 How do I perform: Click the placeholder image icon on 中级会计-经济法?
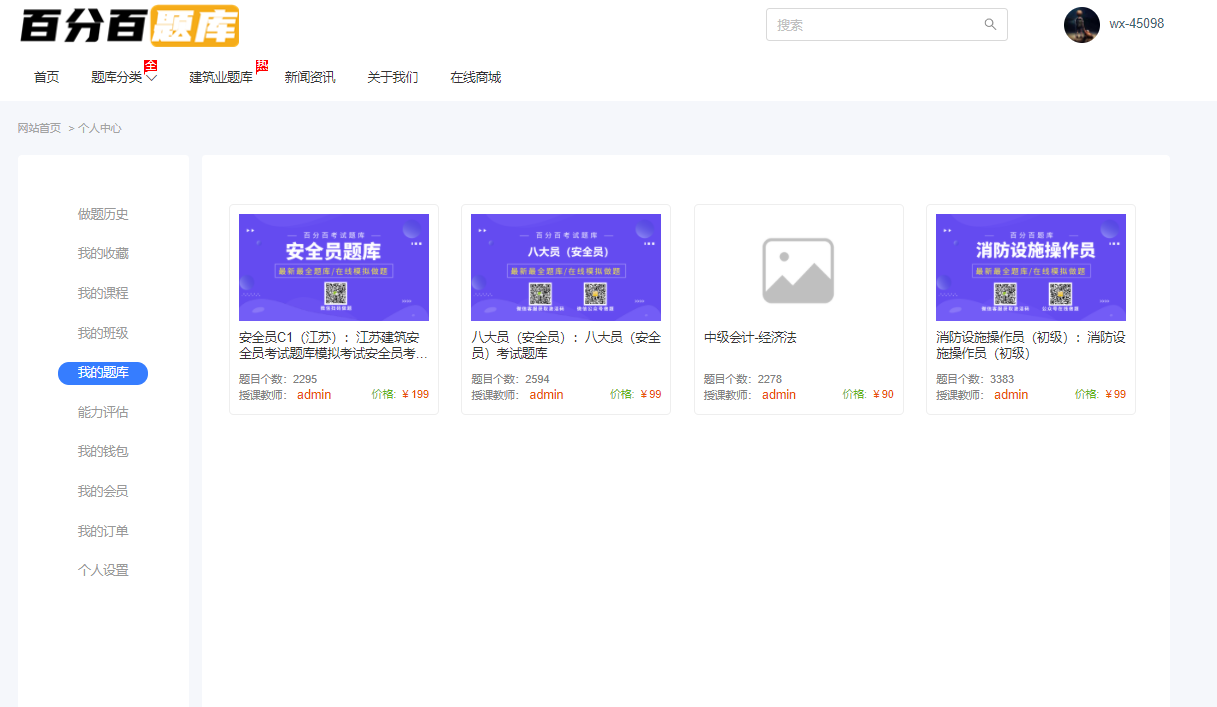point(798,270)
